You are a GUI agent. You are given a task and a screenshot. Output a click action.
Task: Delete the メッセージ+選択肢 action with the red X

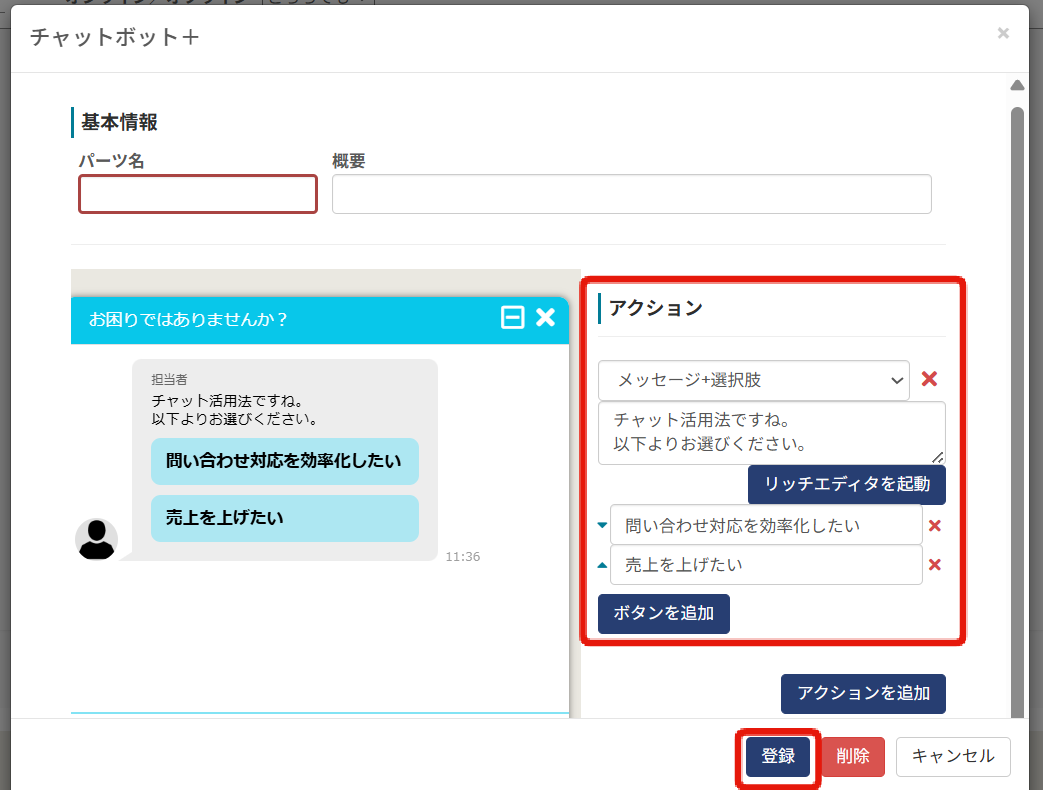pos(928,380)
